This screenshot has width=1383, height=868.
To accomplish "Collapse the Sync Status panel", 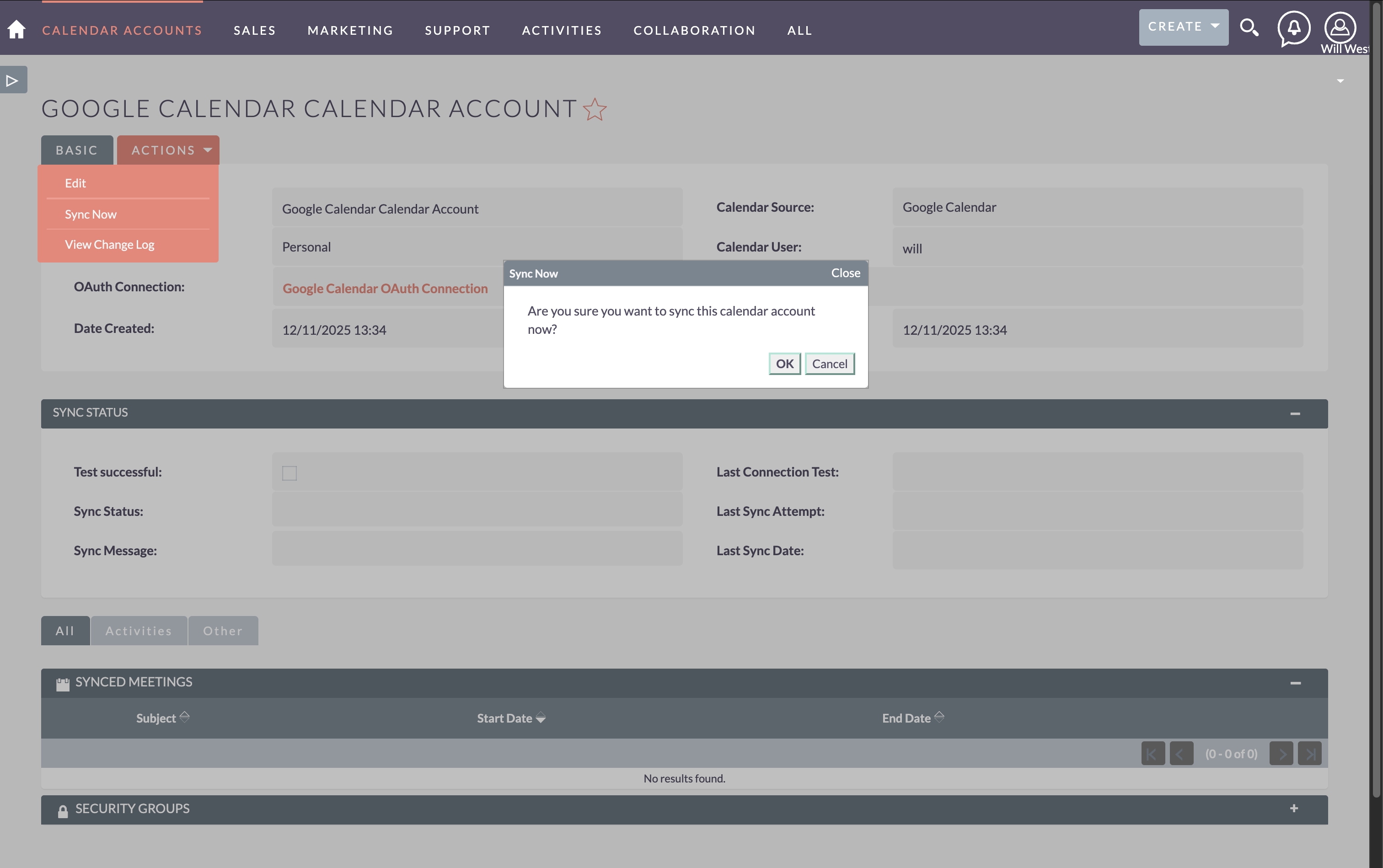I will 1296,413.
